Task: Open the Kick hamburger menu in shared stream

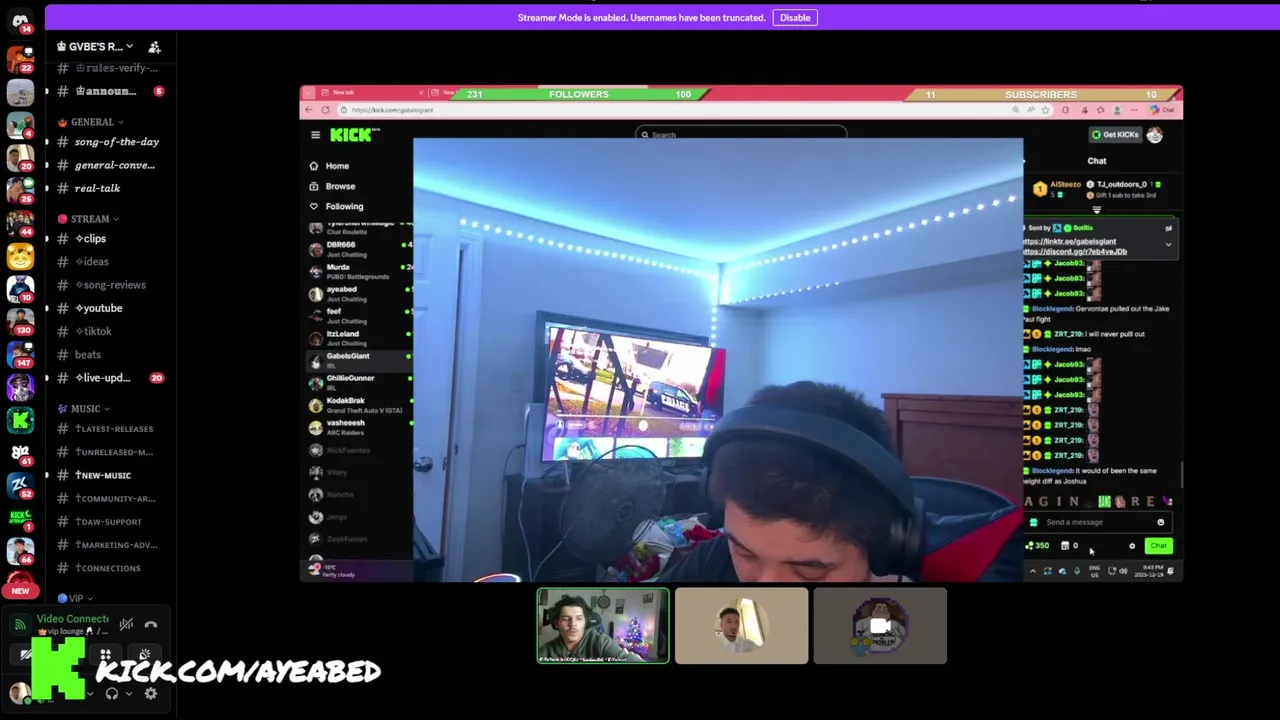Action: click(315, 135)
